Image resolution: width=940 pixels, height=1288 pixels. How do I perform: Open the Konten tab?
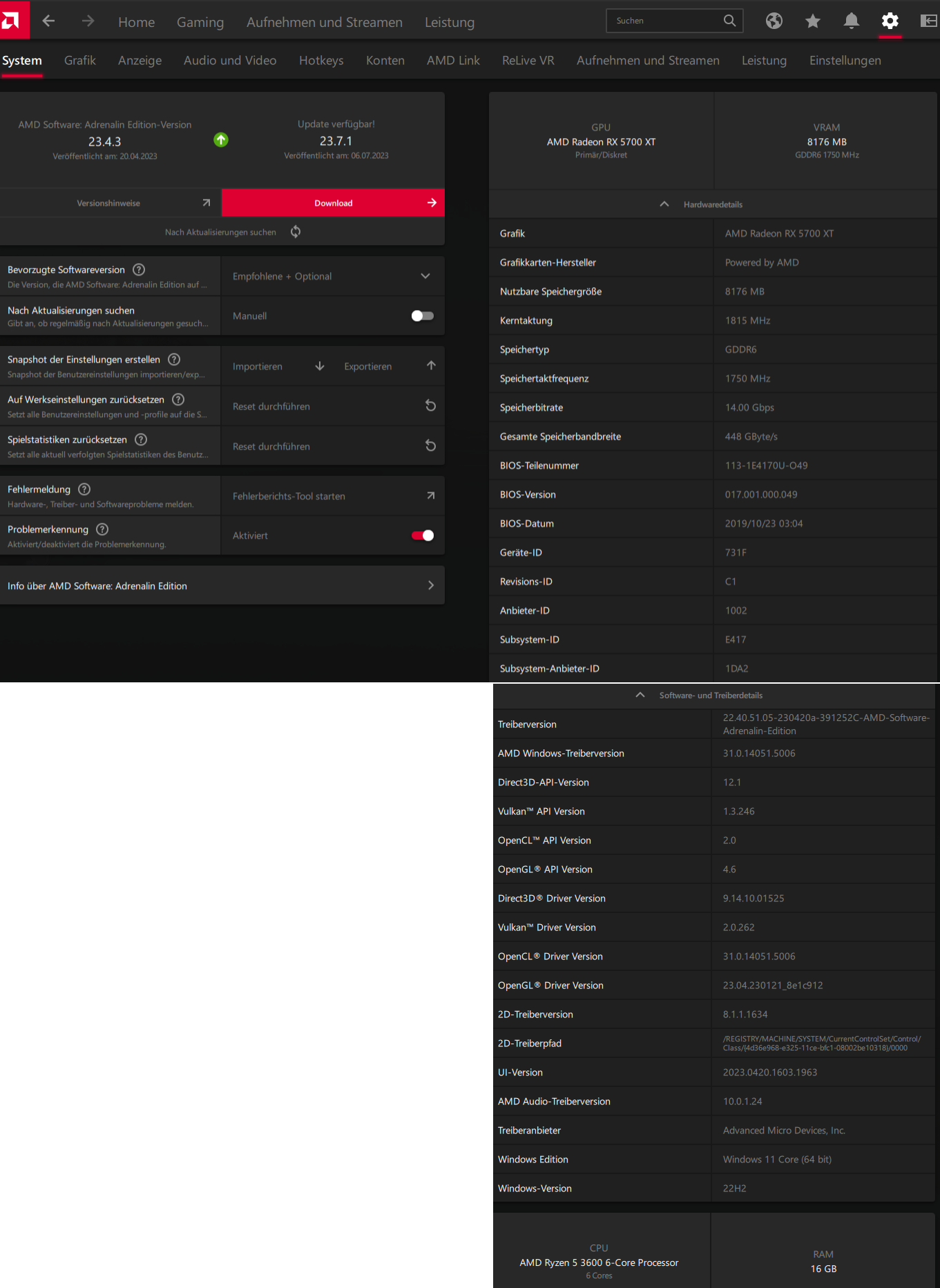[385, 60]
